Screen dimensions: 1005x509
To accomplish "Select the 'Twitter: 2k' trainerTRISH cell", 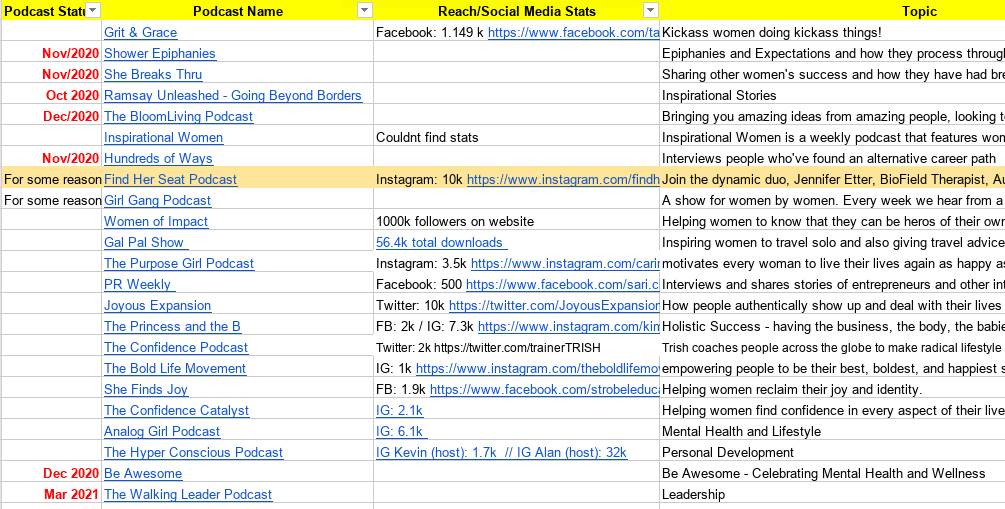I will click(517, 347).
